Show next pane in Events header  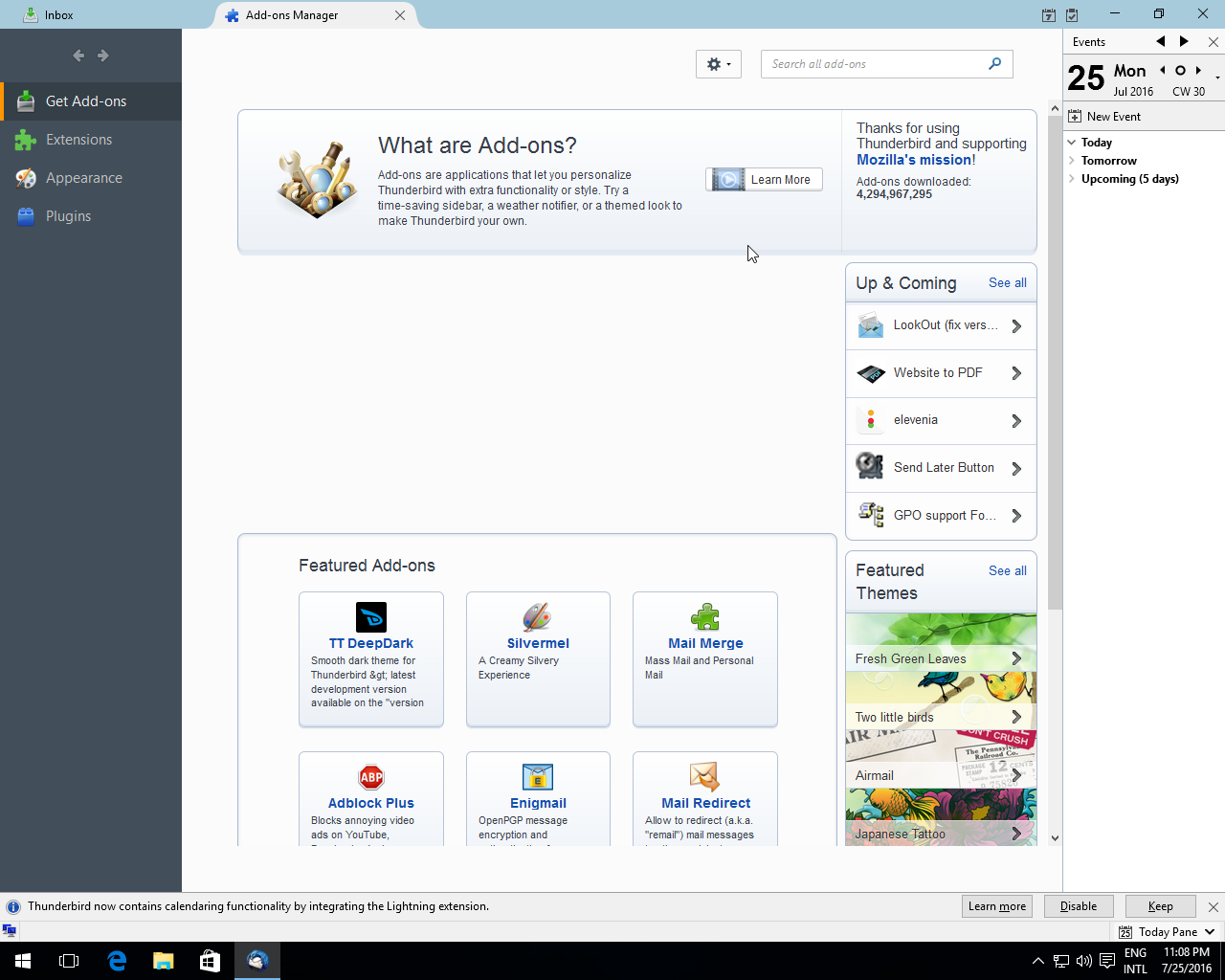click(x=1184, y=42)
